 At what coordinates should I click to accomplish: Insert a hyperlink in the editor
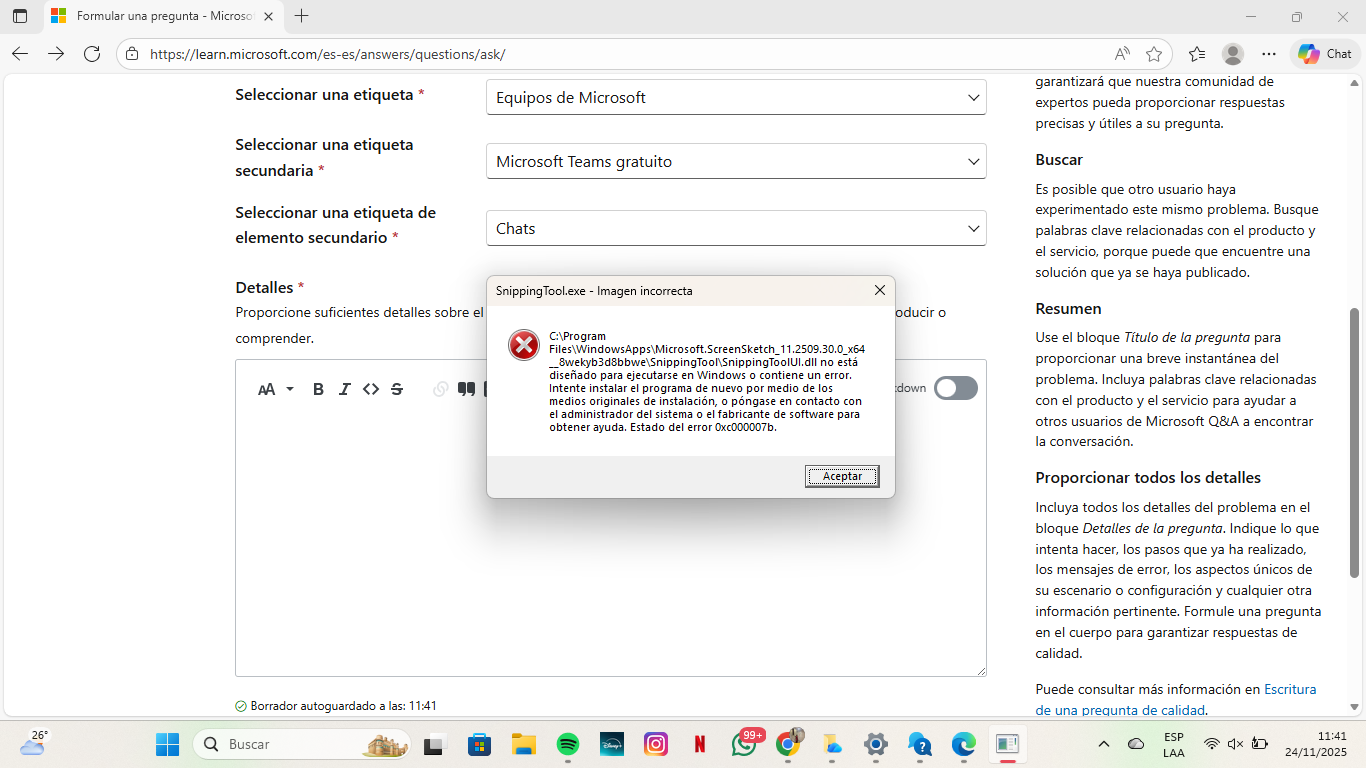point(440,389)
